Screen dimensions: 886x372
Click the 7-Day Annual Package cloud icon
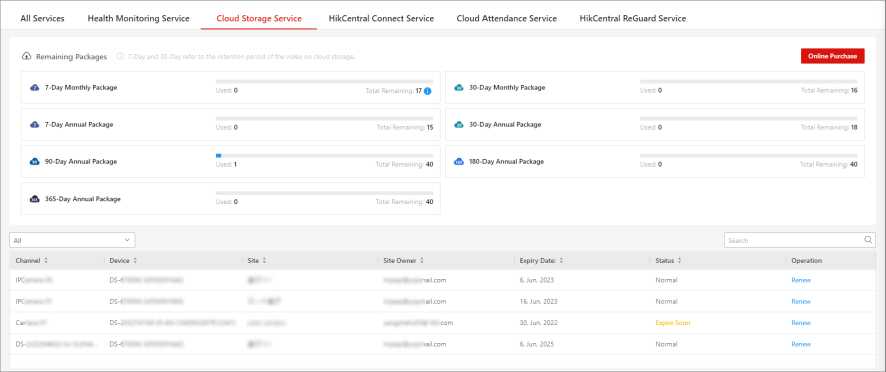pos(34,124)
